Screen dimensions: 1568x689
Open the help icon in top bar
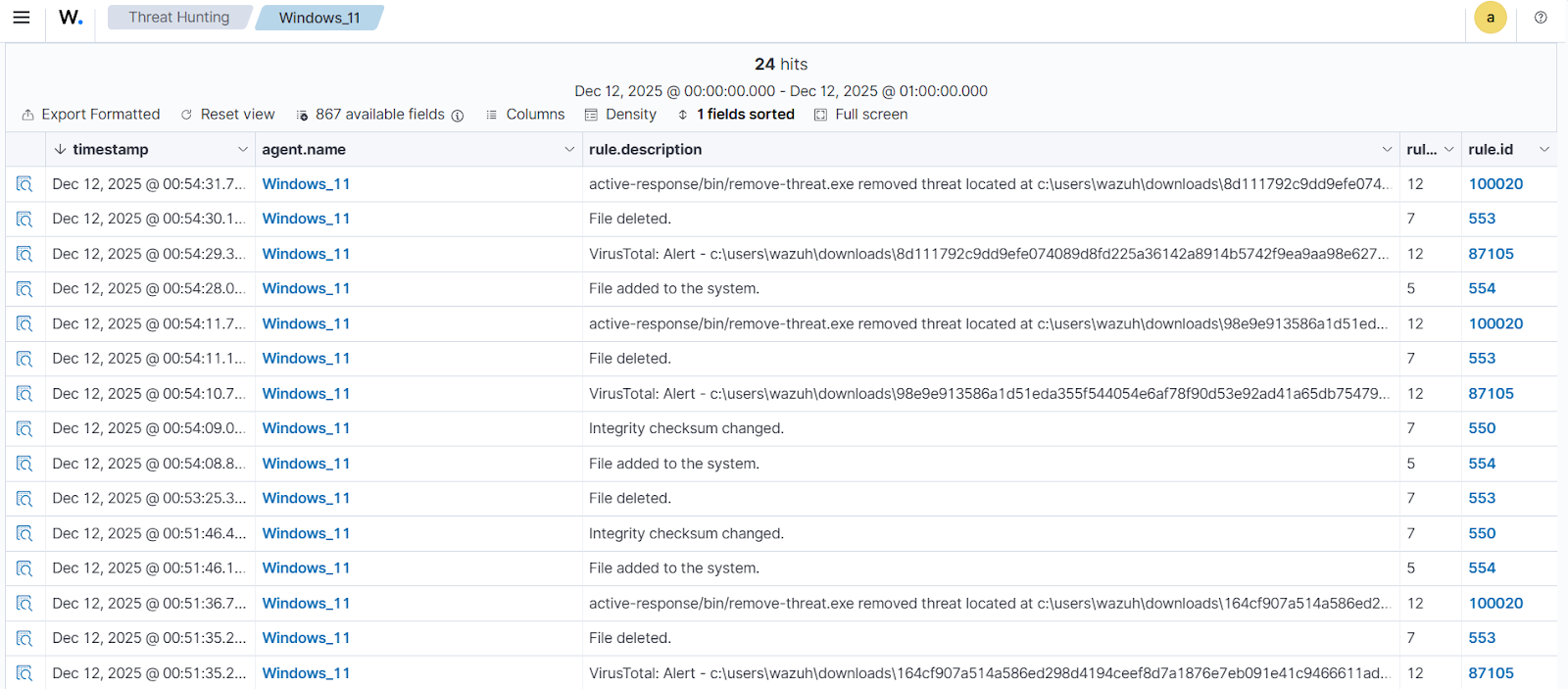[x=1541, y=18]
